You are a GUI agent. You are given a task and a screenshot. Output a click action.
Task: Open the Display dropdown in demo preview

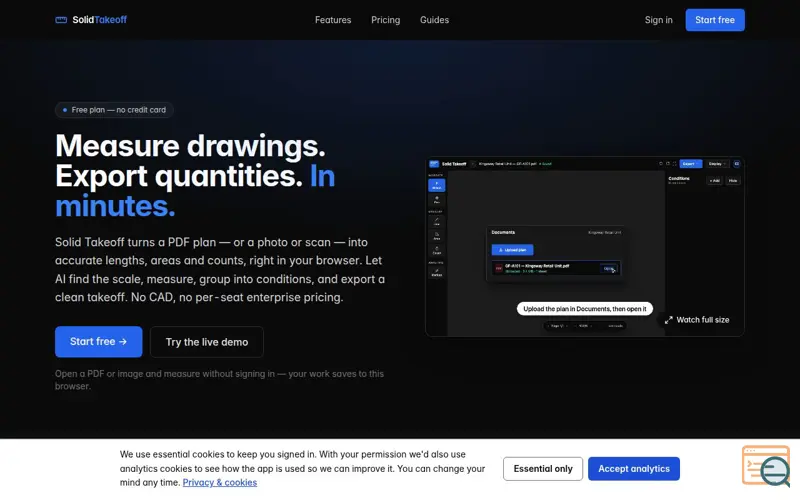point(717,164)
